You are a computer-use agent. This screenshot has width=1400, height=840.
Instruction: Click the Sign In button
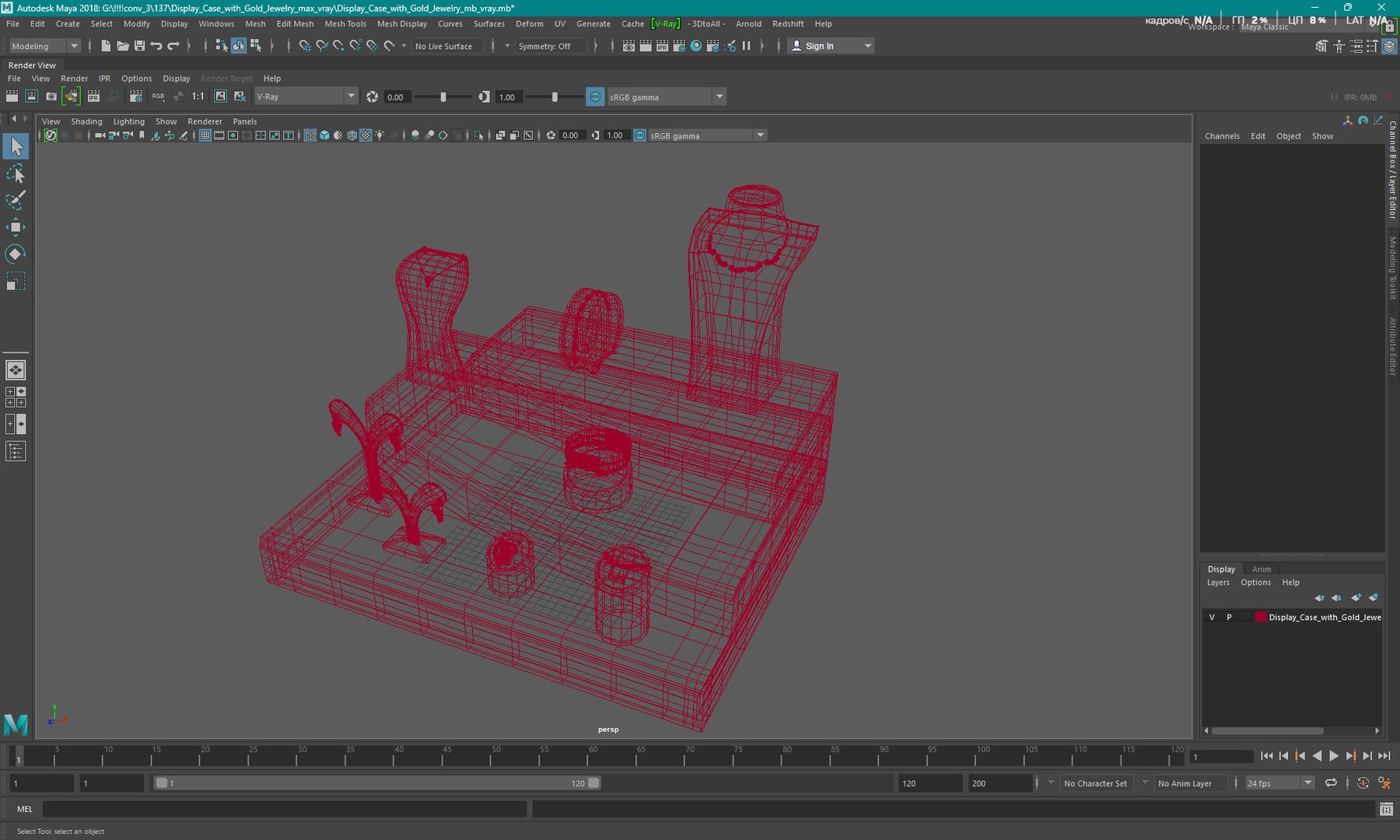[x=819, y=46]
